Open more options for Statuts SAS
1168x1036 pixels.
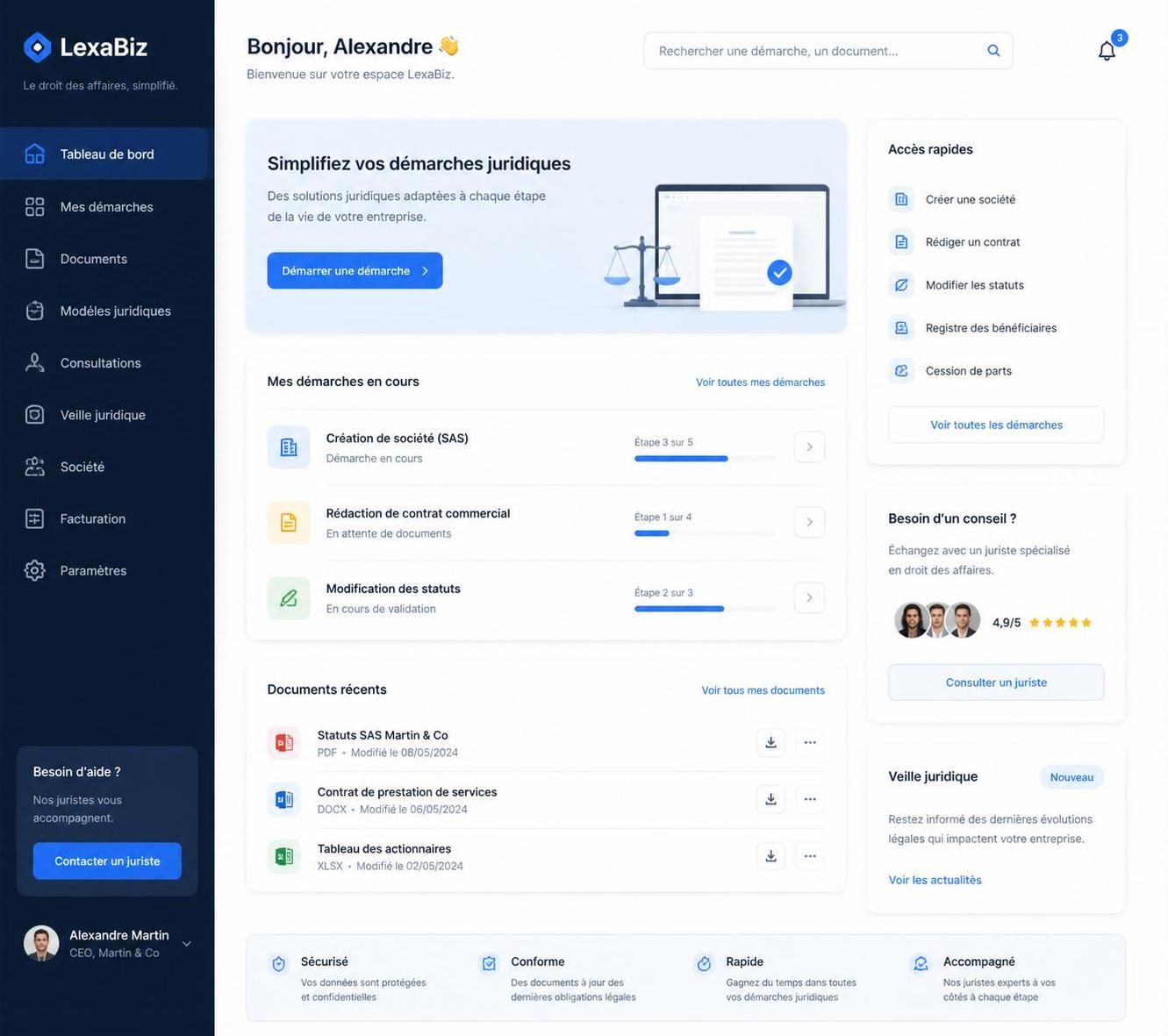pos(810,742)
